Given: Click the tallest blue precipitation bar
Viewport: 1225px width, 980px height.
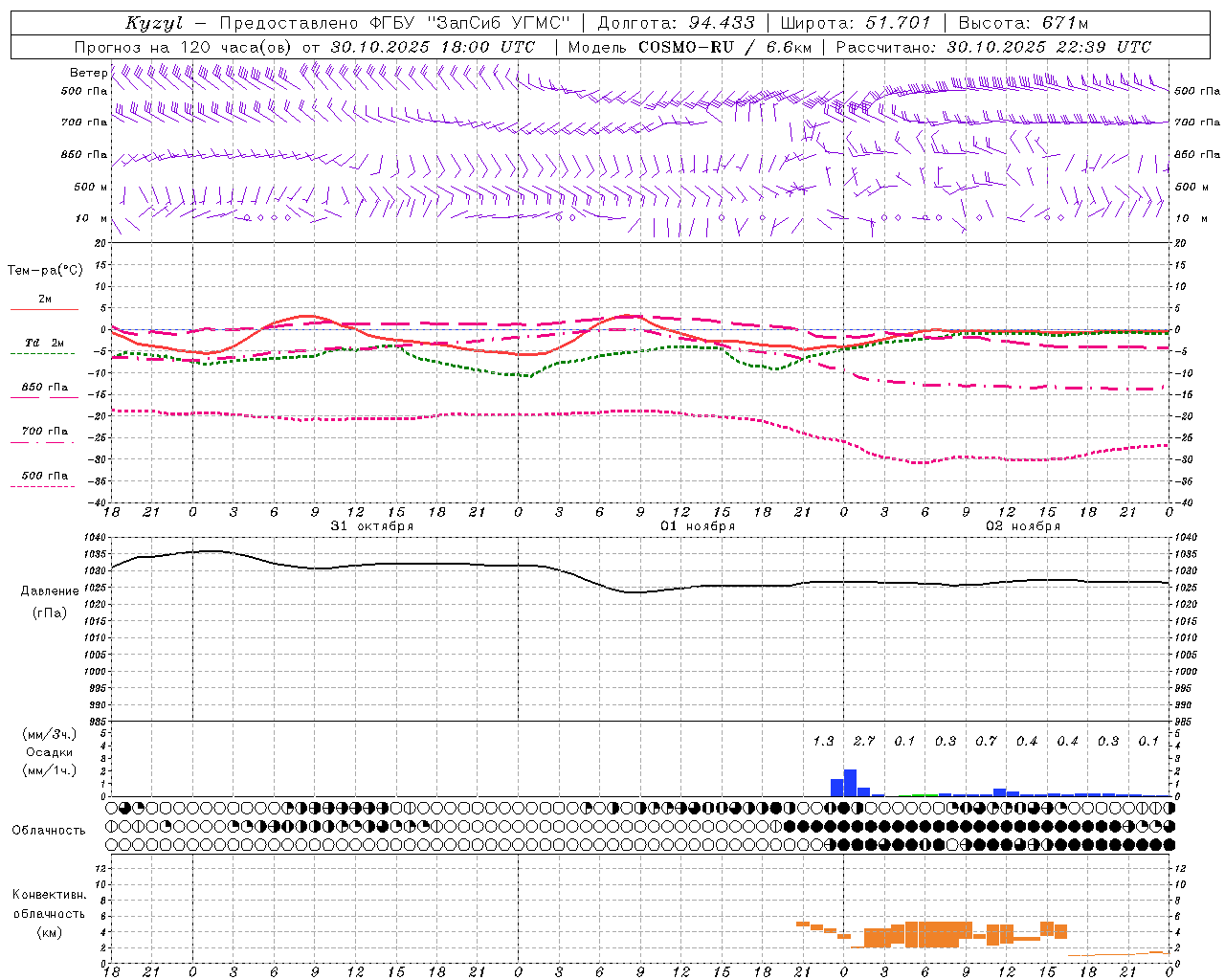Looking at the screenshot, I should click(850, 783).
